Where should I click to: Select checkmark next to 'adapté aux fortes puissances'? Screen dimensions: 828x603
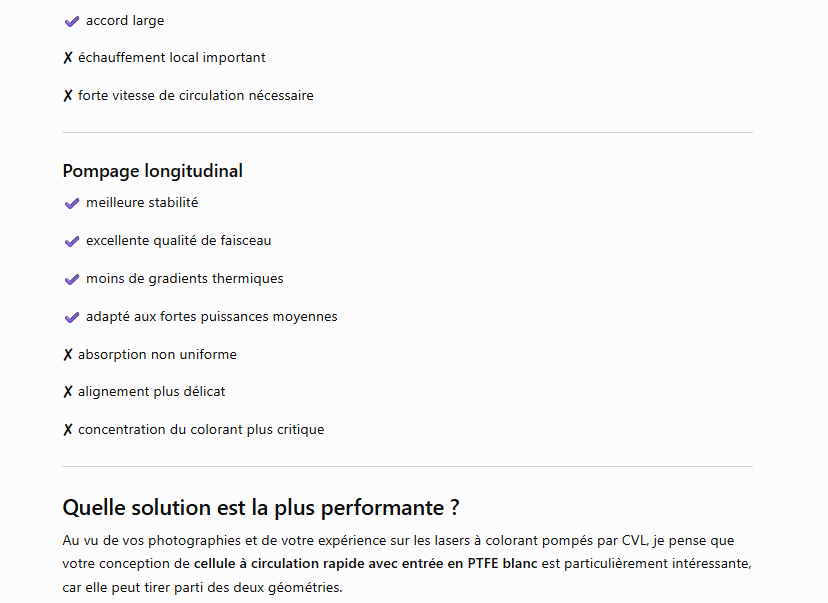(x=72, y=317)
